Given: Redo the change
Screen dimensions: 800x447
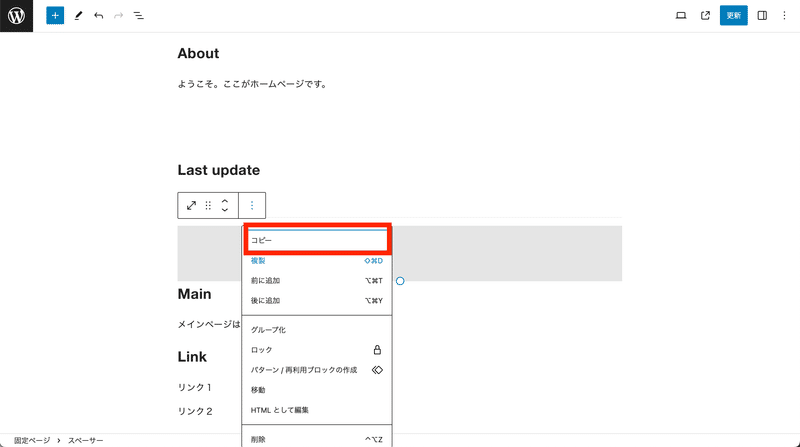Looking at the screenshot, I should (118, 16).
